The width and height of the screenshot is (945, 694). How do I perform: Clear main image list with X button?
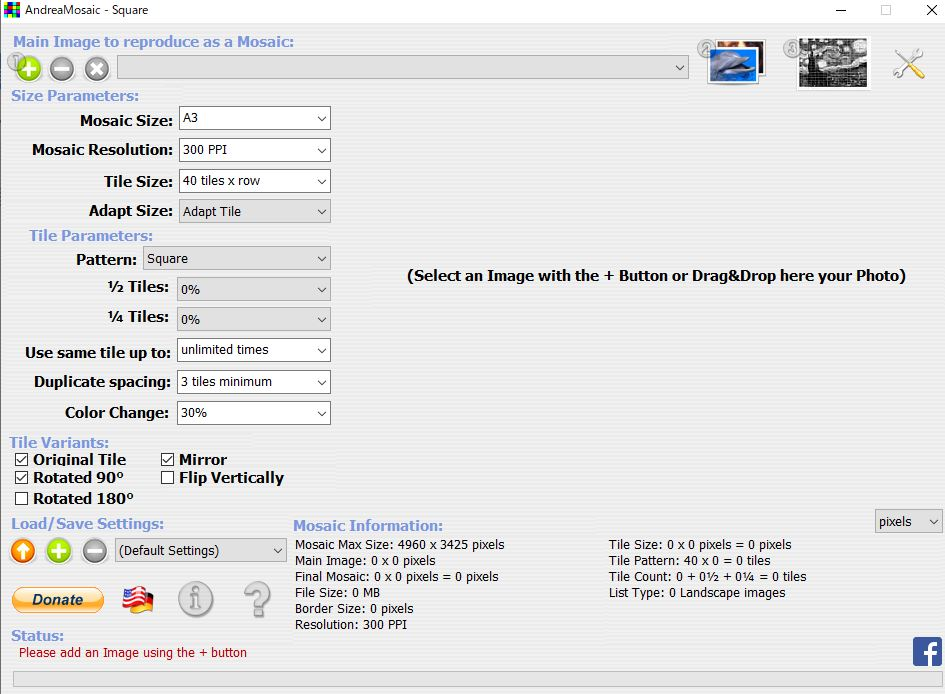point(96,69)
